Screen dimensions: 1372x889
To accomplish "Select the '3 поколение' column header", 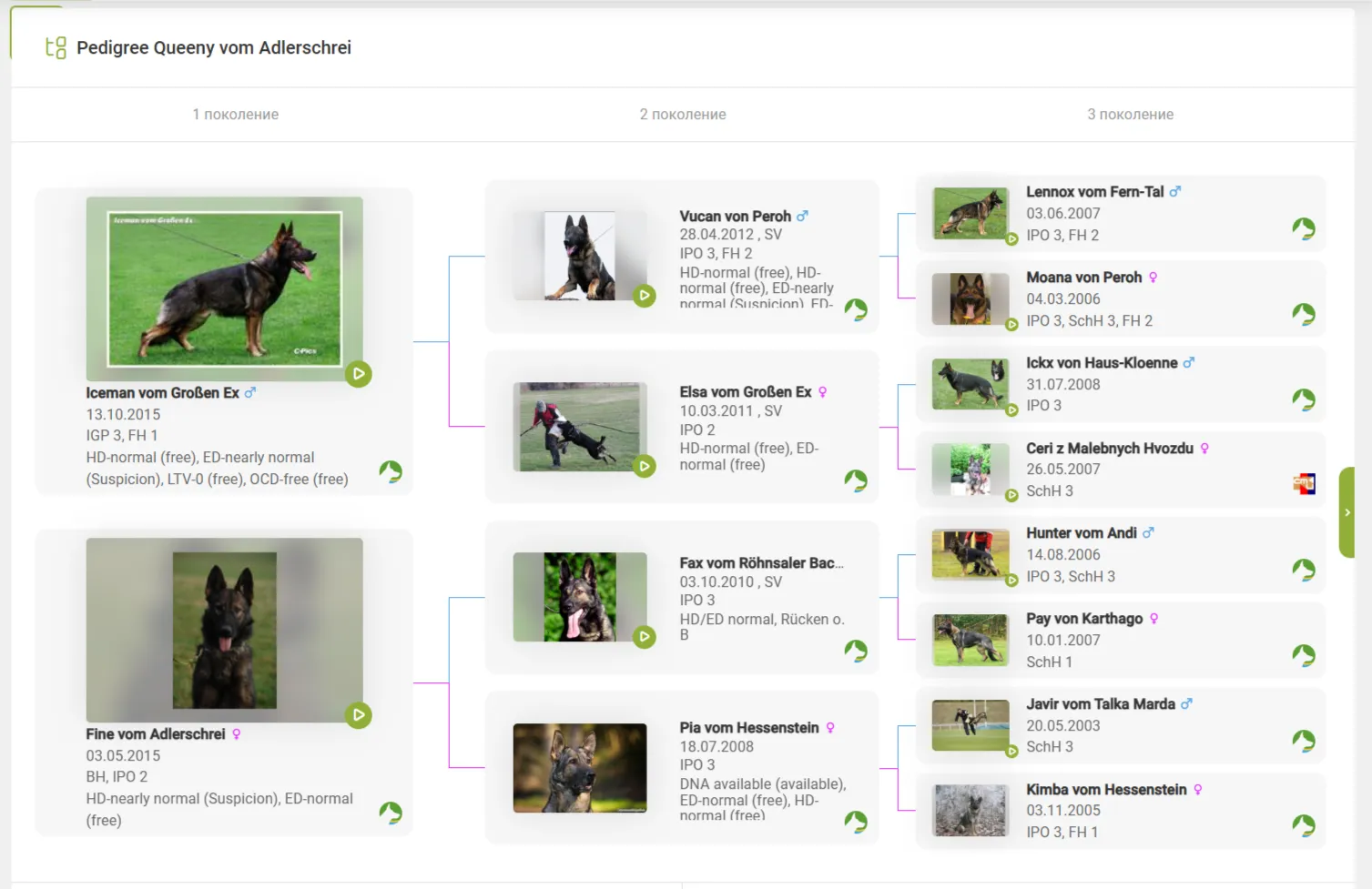I will (x=1130, y=115).
